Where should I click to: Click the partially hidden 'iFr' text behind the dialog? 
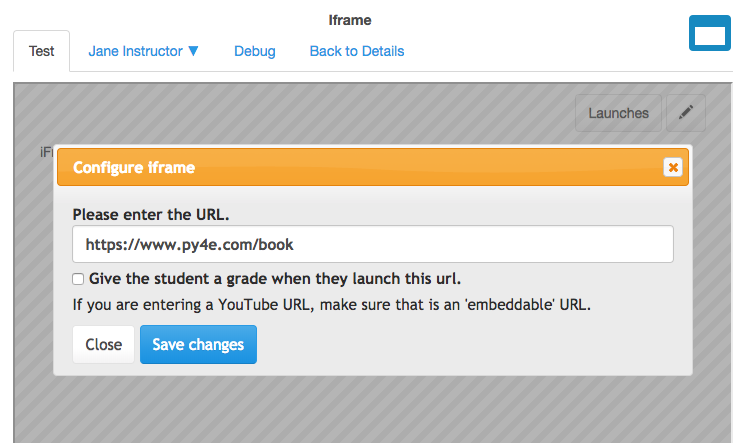click(x=46, y=152)
